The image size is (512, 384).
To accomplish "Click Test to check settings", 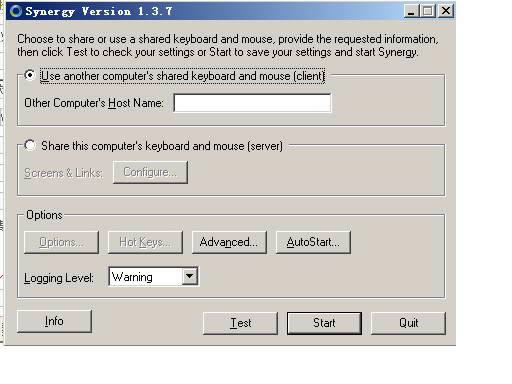I will click(x=240, y=323).
